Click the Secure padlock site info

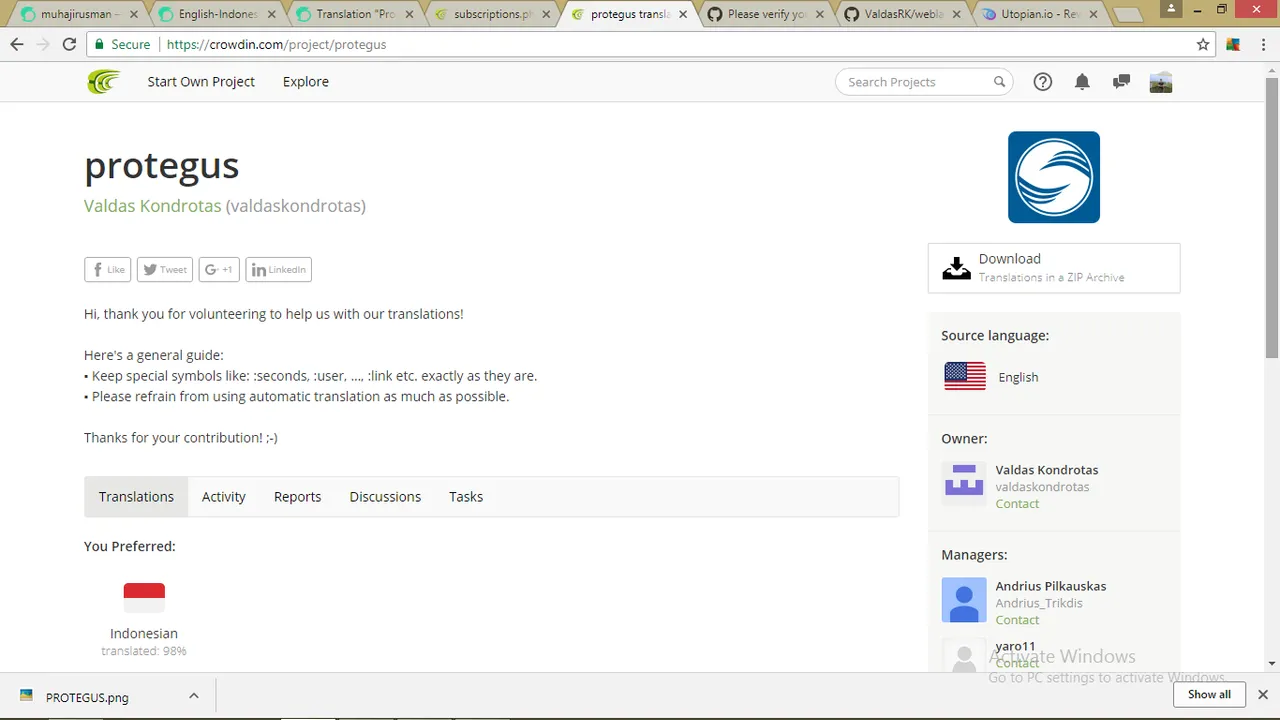click(122, 44)
